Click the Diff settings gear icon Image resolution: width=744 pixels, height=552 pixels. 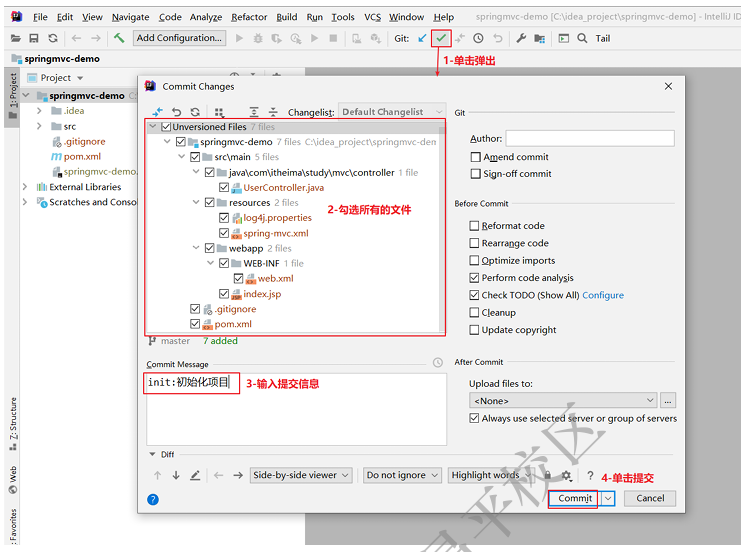pyautogui.click(x=567, y=475)
